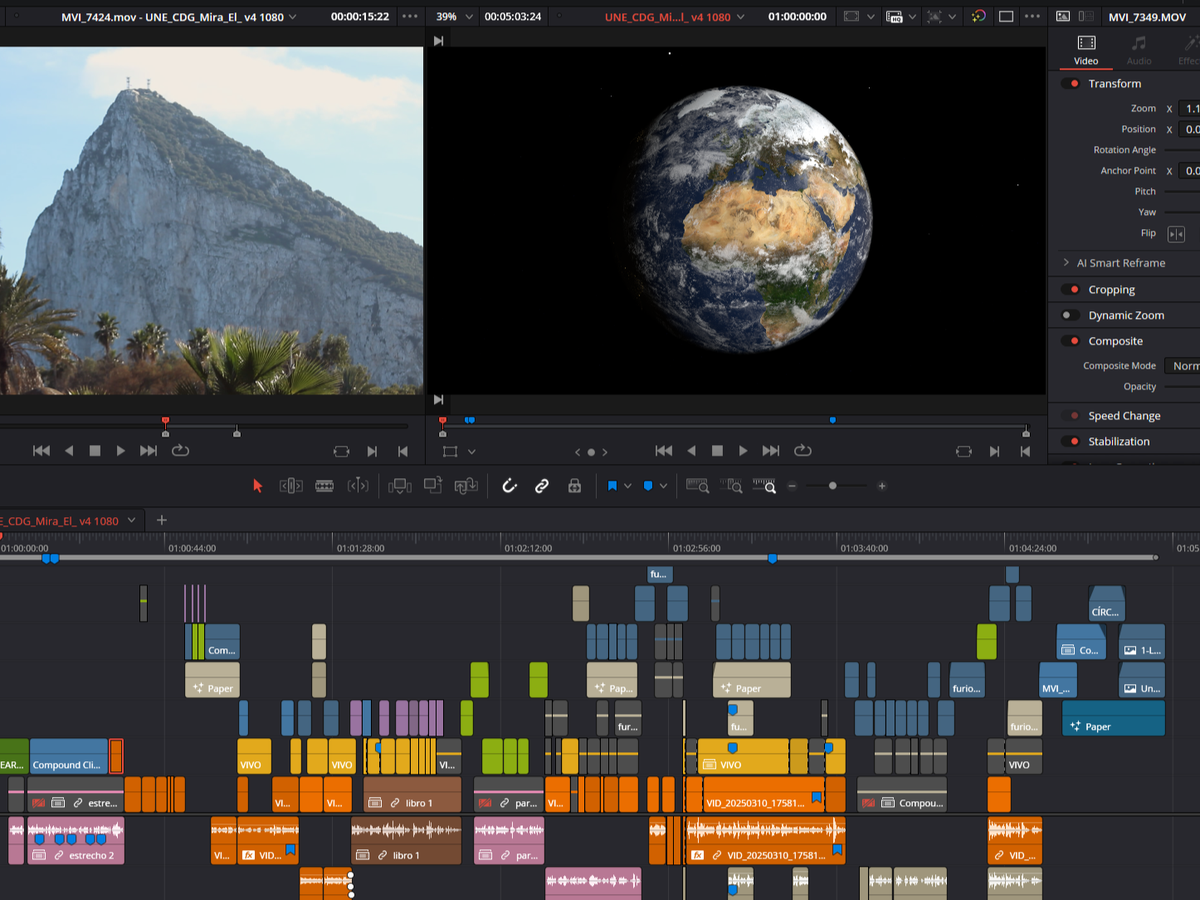The image size is (1200, 900).
Task: Enable Loop in the source viewer
Action: (180, 451)
